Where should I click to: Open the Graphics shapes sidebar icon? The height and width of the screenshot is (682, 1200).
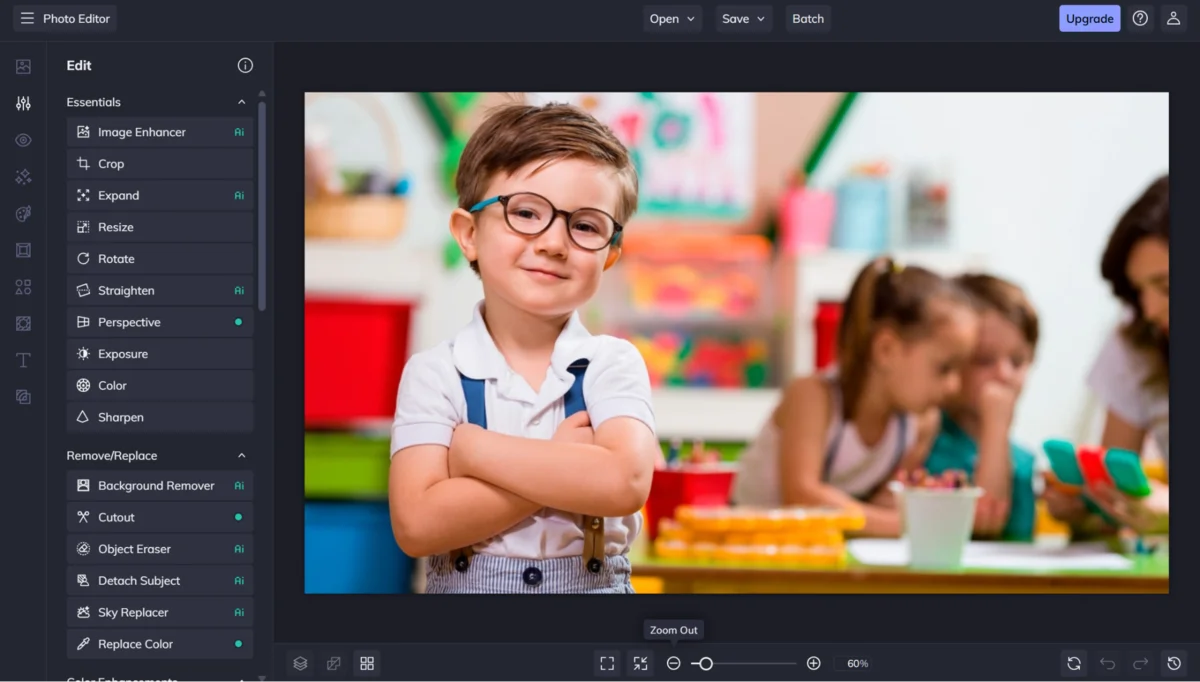23,287
